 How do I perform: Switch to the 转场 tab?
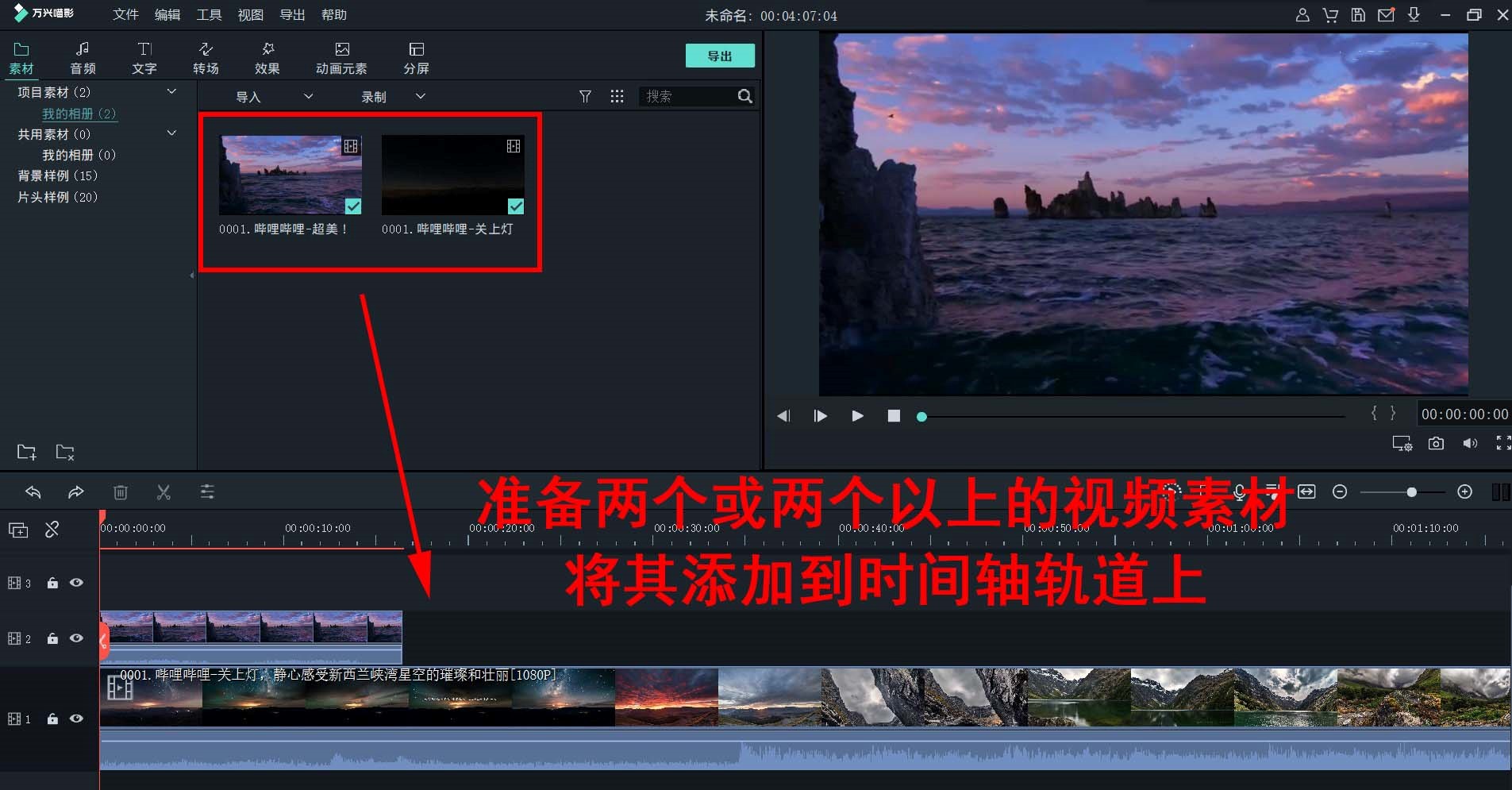pos(205,56)
